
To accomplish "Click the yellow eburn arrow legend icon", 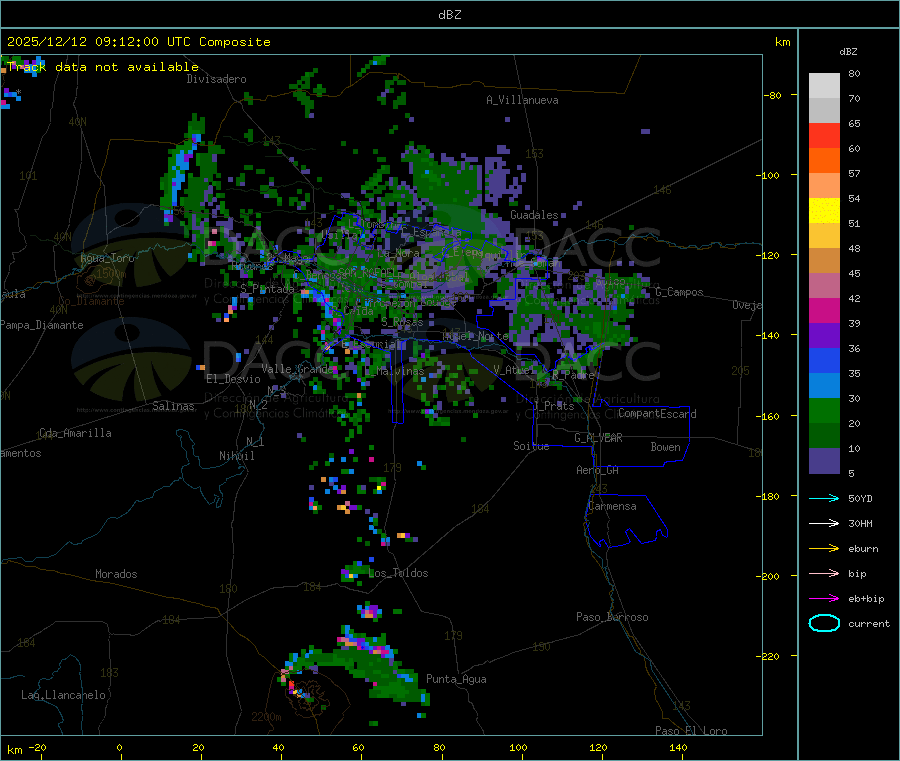I will click(x=824, y=548).
